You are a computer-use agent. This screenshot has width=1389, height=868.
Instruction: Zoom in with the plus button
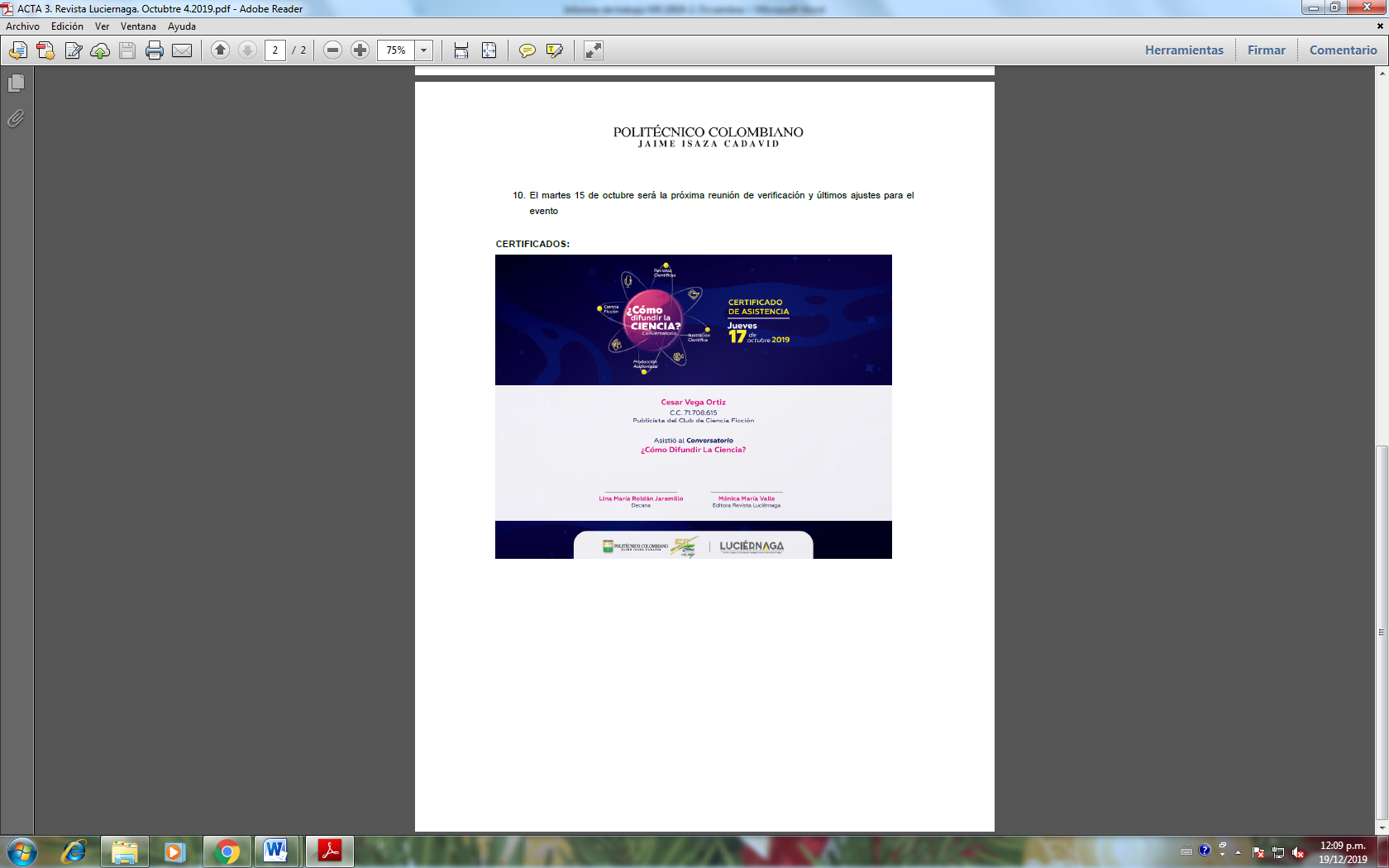[360, 50]
